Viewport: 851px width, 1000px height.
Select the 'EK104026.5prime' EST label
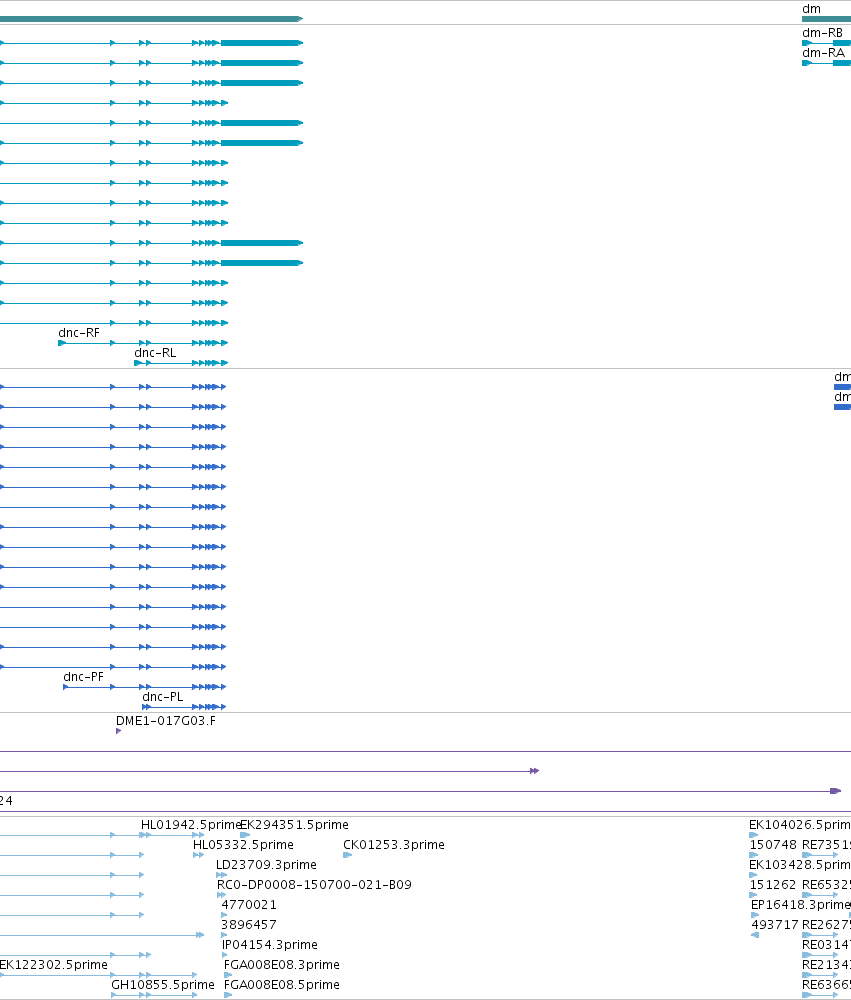(800, 825)
